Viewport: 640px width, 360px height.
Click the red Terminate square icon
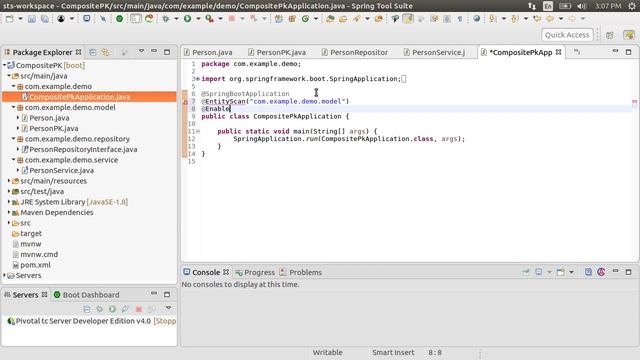(x=231, y=19)
